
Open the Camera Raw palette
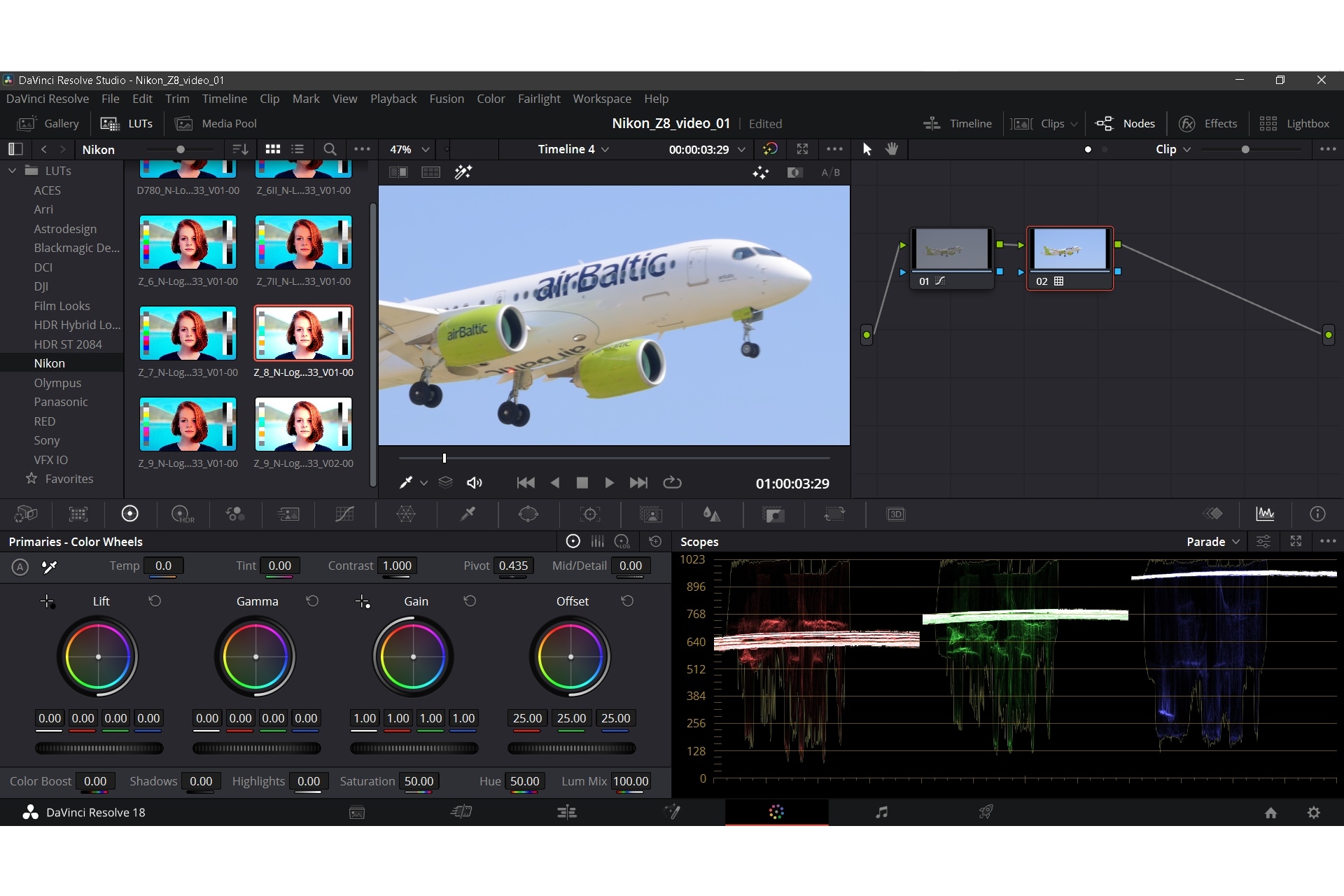click(x=26, y=514)
